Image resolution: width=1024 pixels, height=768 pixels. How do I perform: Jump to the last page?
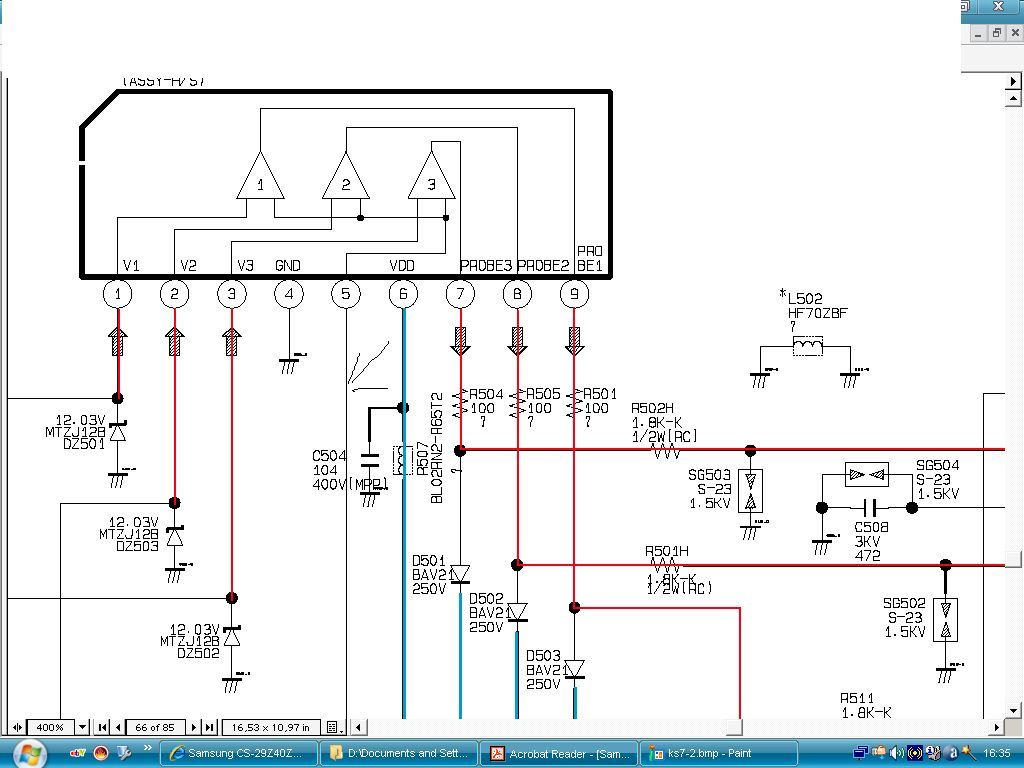[210, 727]
